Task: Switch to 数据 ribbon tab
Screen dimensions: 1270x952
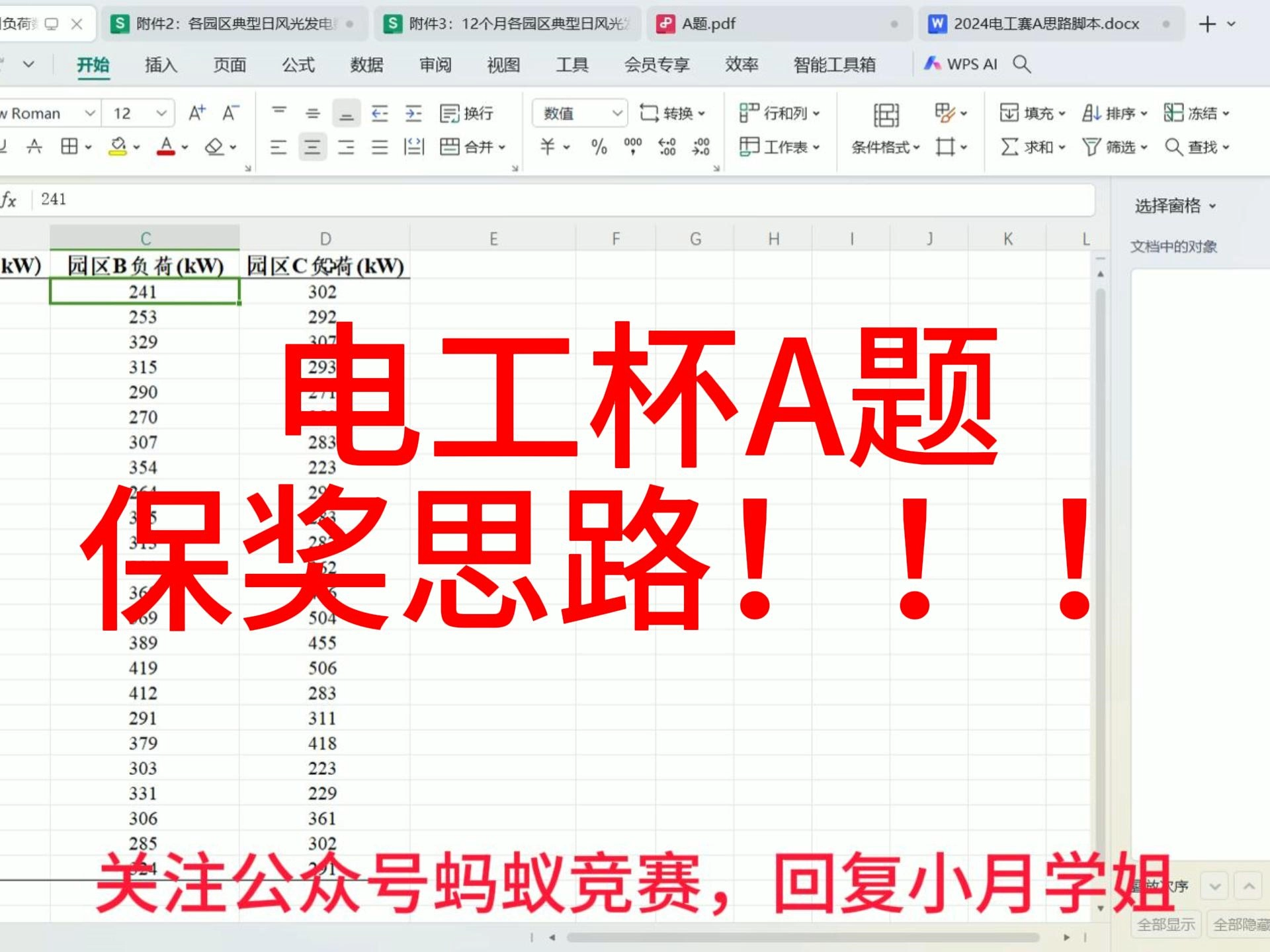Action: [x=366, y=64]
